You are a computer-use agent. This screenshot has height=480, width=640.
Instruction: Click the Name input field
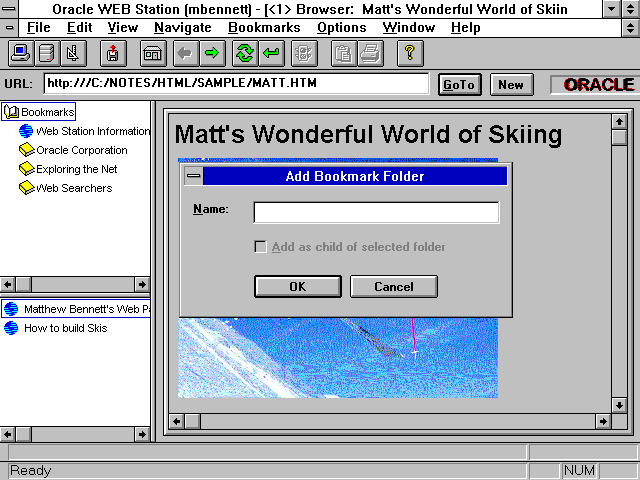point(376,212)
